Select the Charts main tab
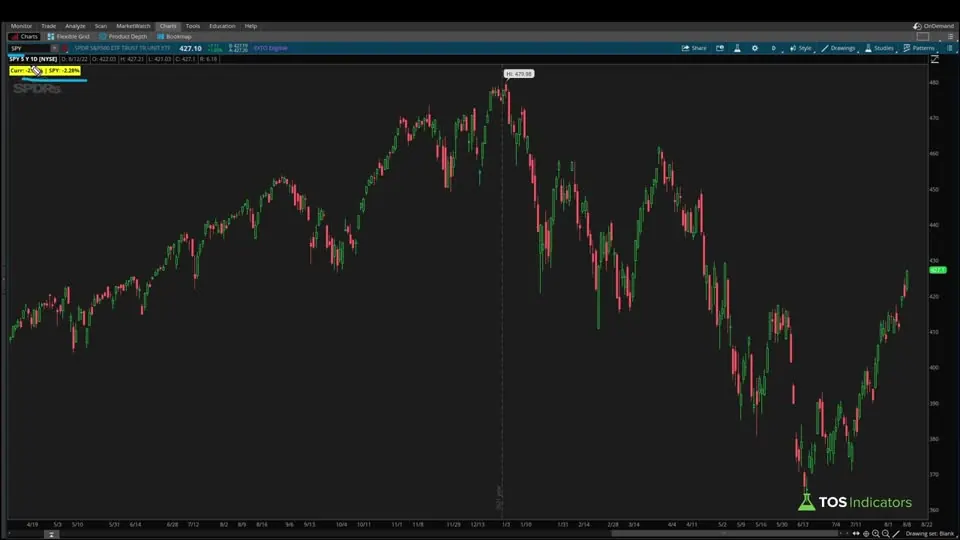The width and height of the screenshot is (960, 540). [168, 26]
